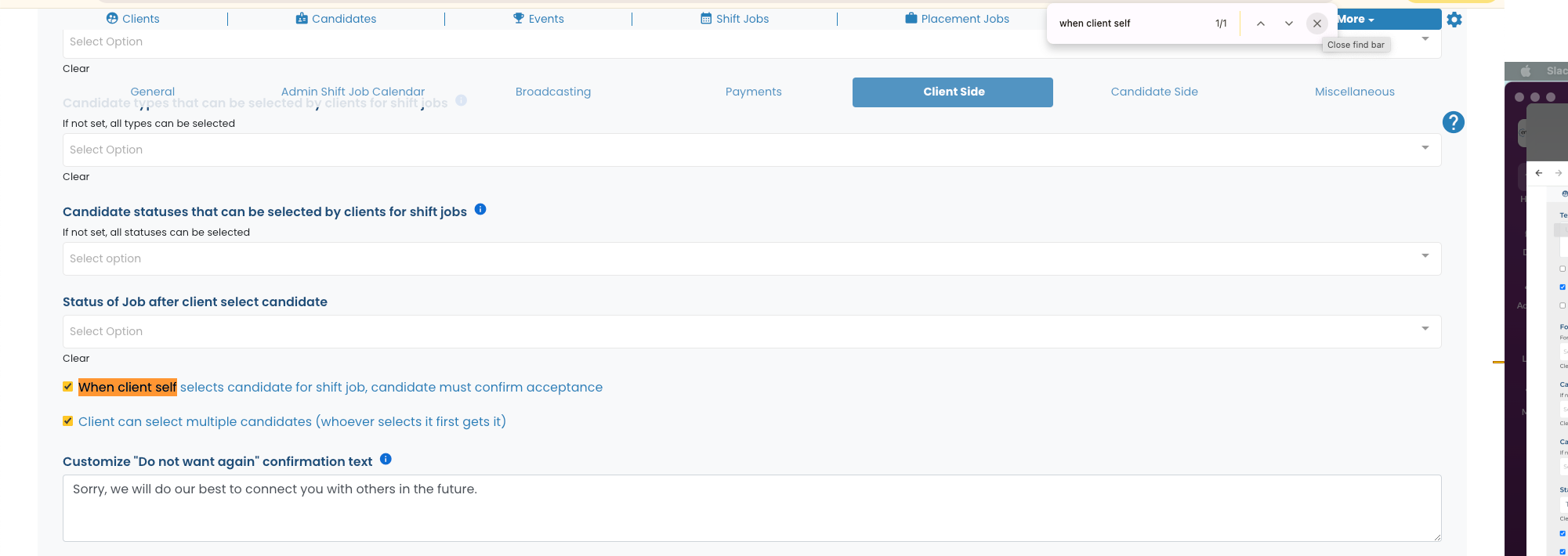This screenshot has height=556, width=1568.
Task: Expand the topmost Select Option dropdown arrow
Action: pyautogui.click(x=1425, y=38)
